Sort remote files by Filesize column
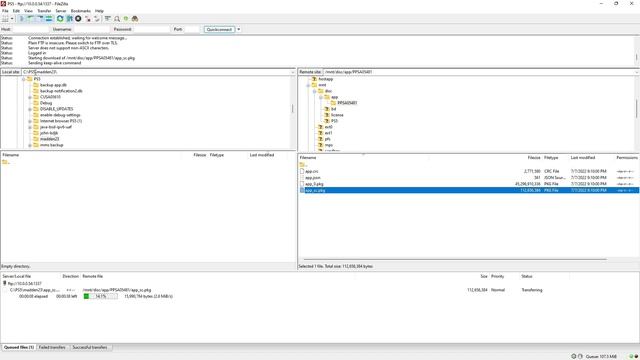 [533, 158]
